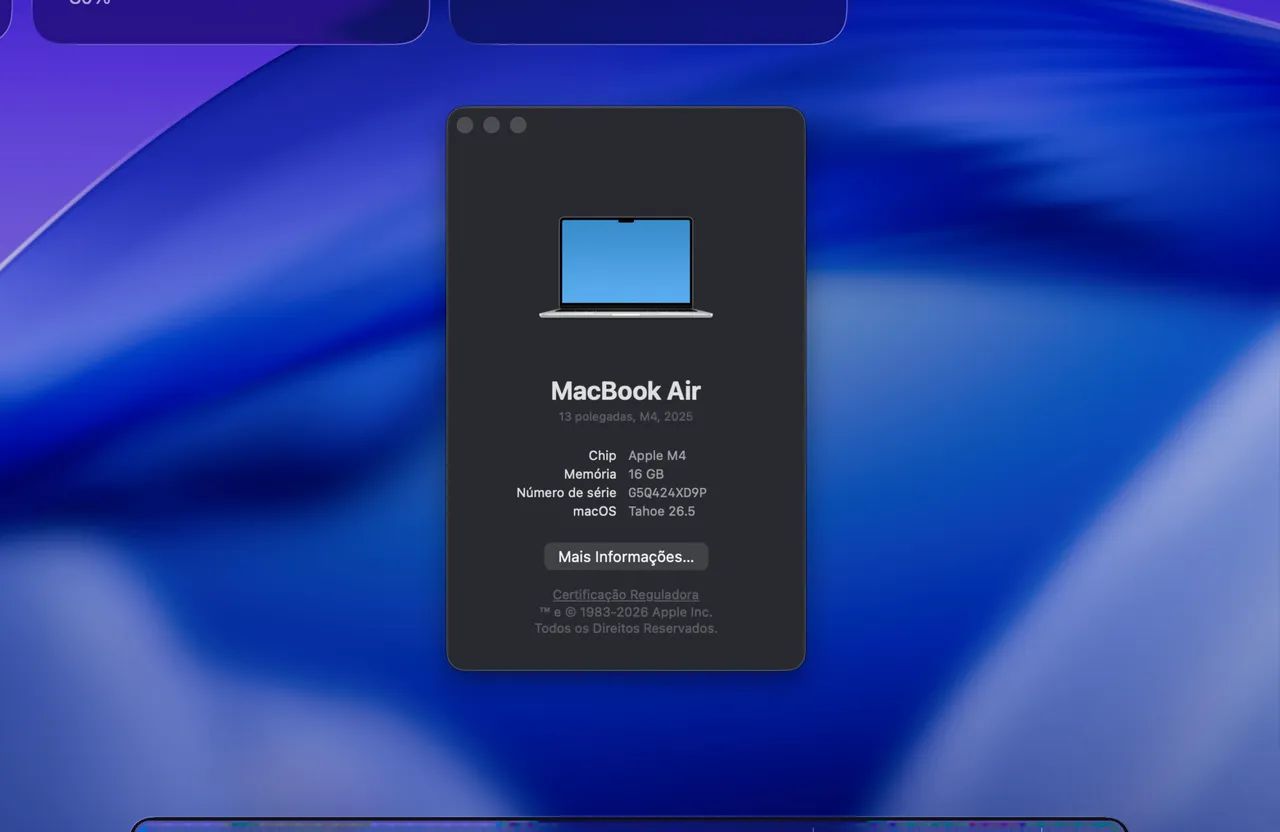
Task: Select the Tahoe 26.5 macOS version
Action: click(662, 511)
